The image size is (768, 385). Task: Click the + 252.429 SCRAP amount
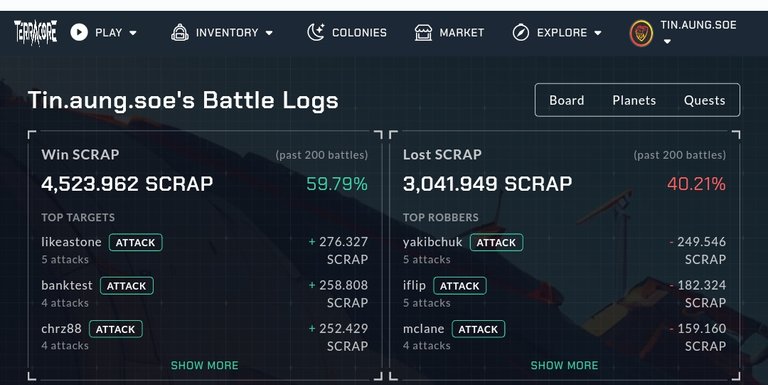click(338, 337)
